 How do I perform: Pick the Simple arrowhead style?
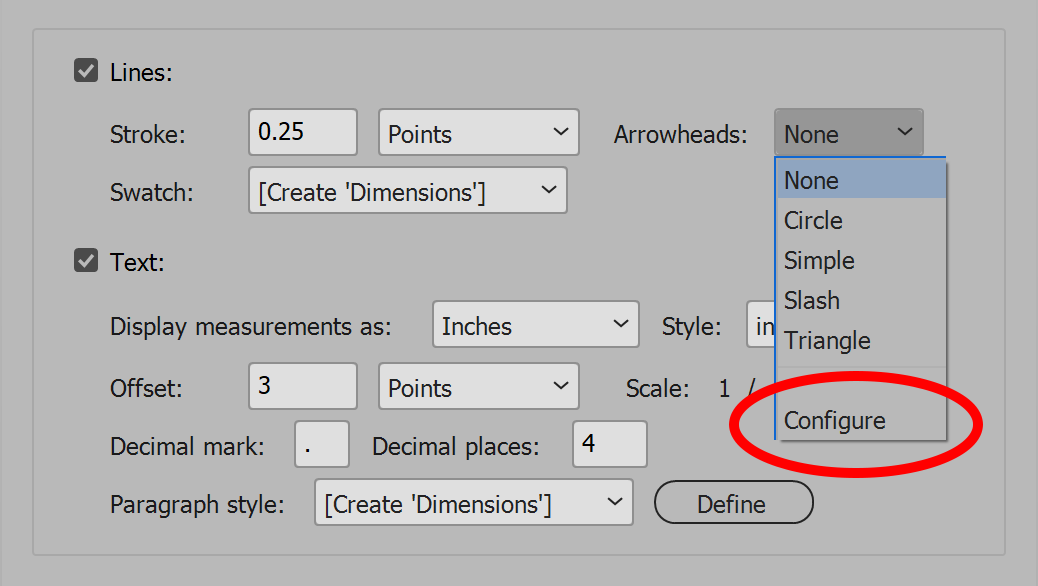coord(860,261)
